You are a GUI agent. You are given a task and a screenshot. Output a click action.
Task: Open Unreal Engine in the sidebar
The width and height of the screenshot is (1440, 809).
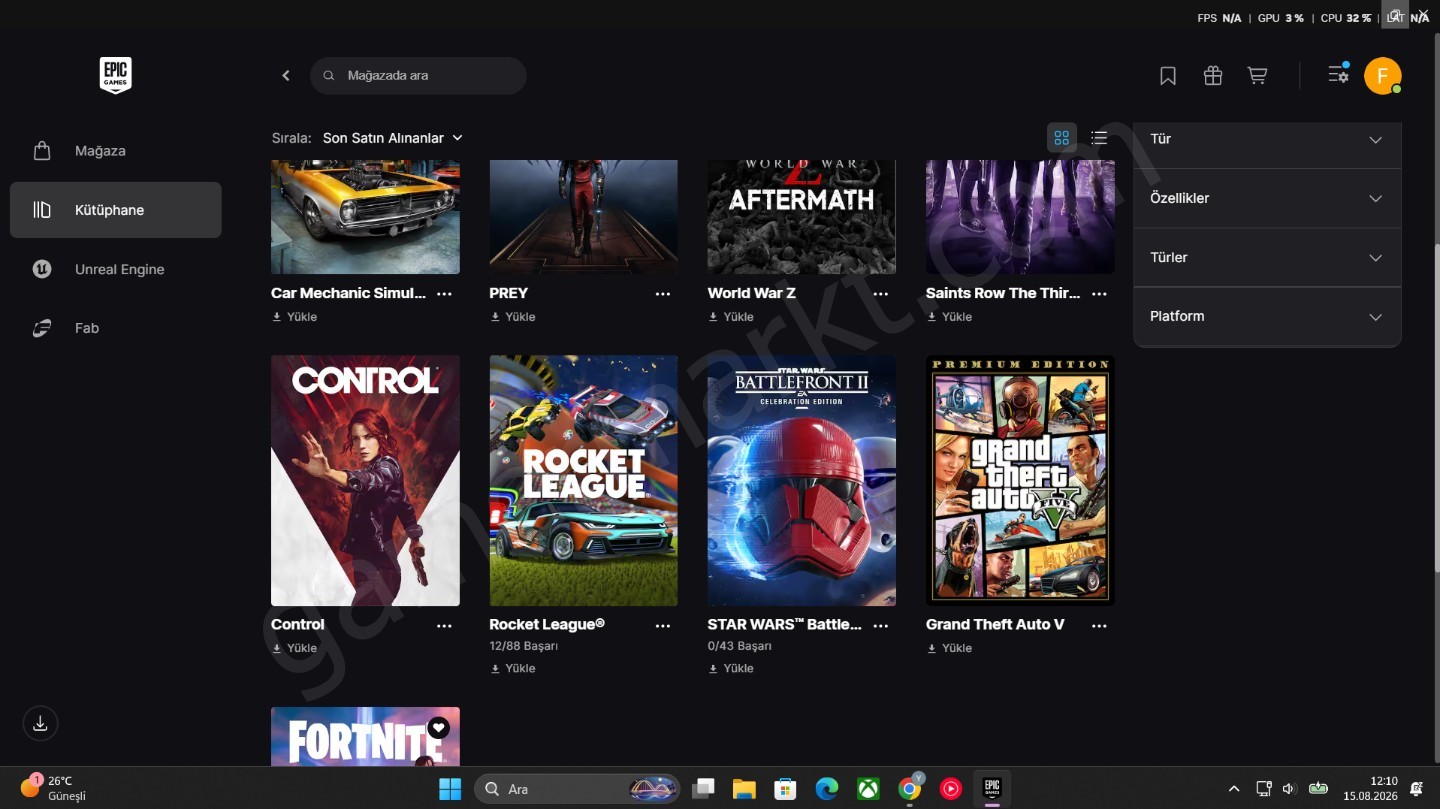click(116, 269)
